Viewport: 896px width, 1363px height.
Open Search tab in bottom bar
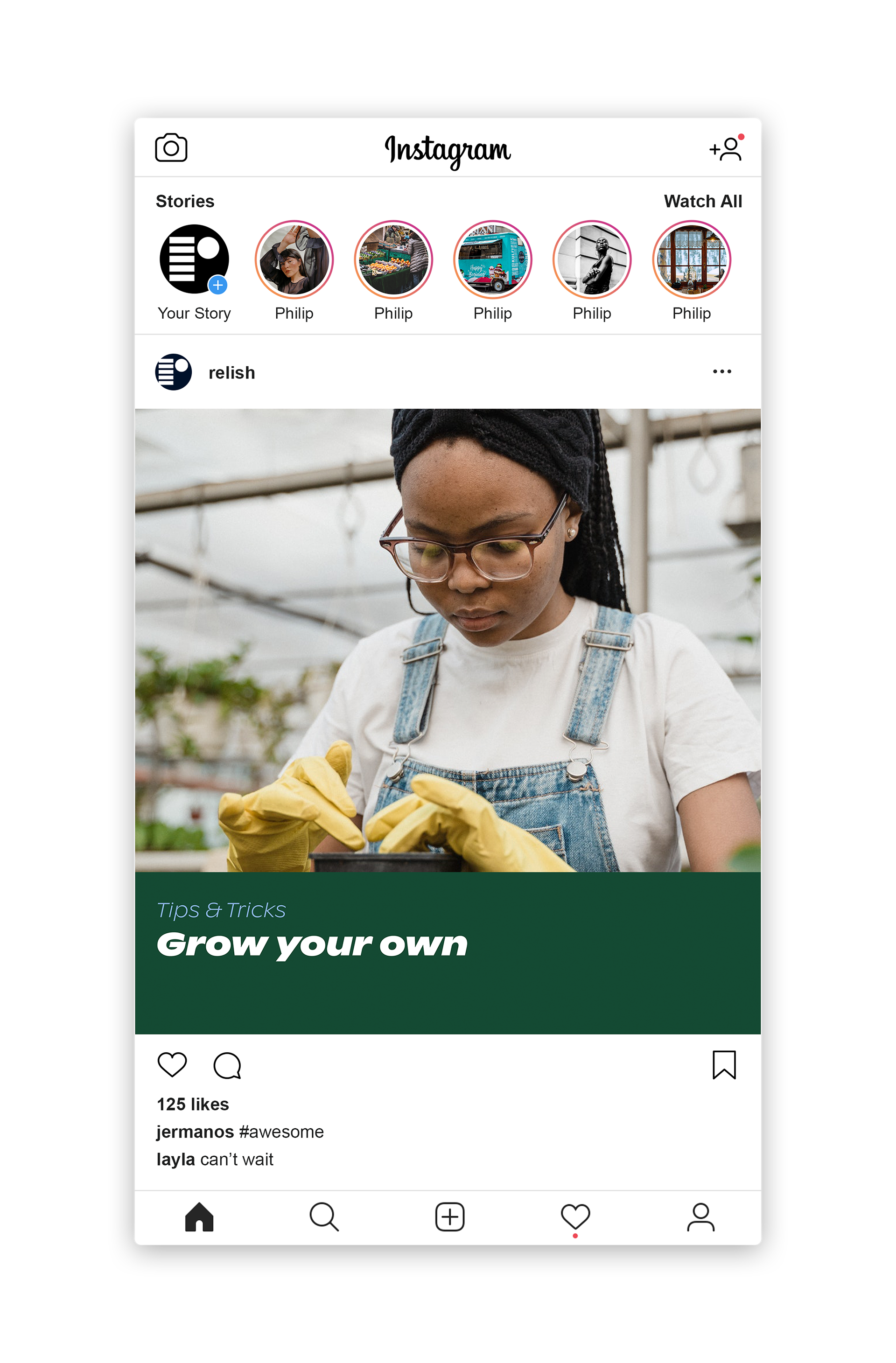point(324,1216)
